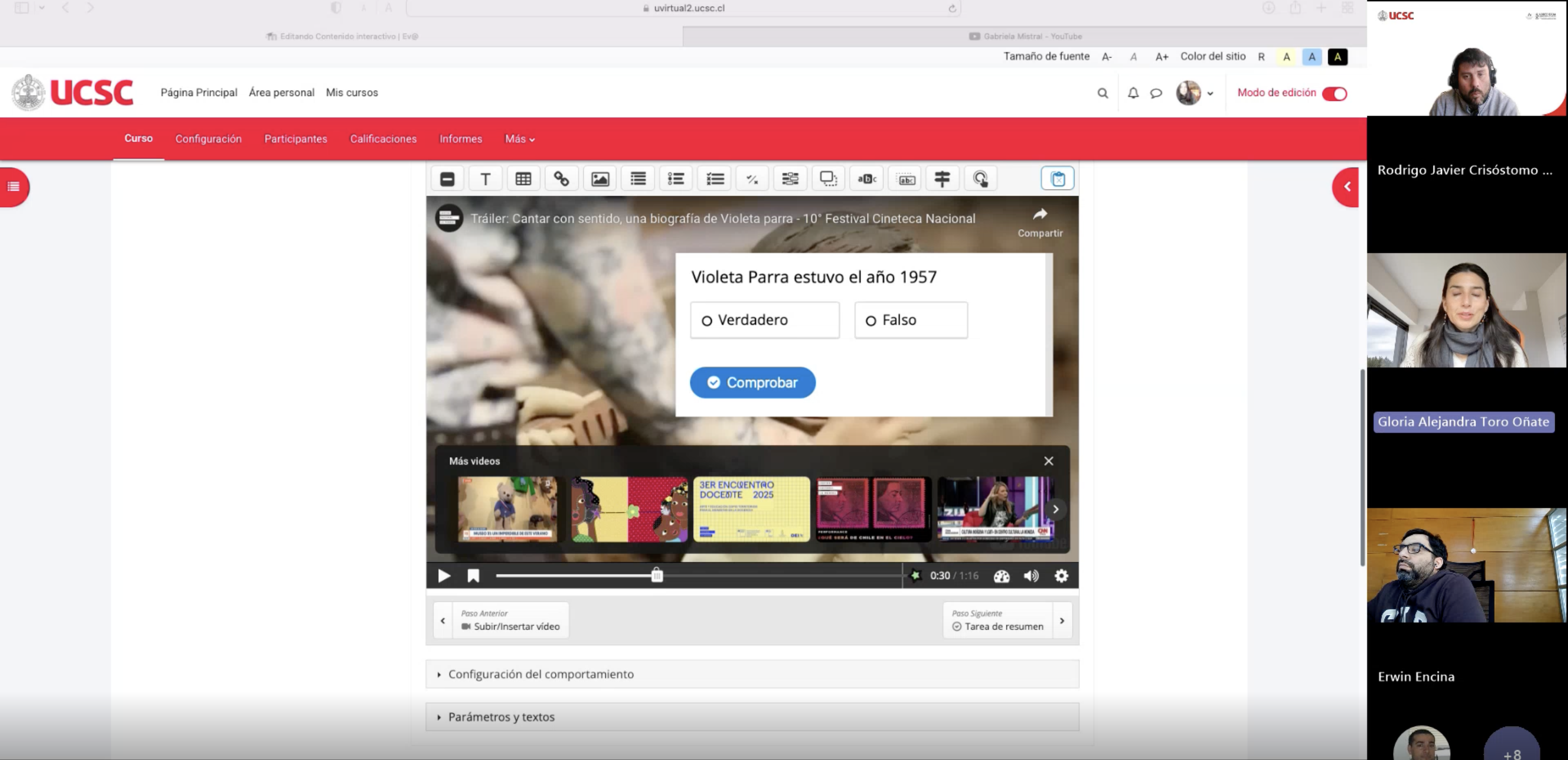Screen dimensions: 1568x760
Task: Click the paste clipboard button in editor toolbar
Action: point(1057,179)
